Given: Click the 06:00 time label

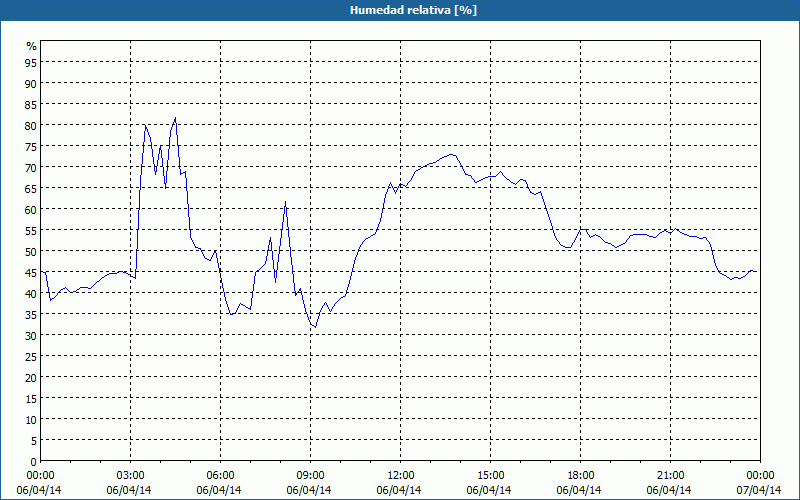Looking at the screenshot, I should (x=220, y=476).
